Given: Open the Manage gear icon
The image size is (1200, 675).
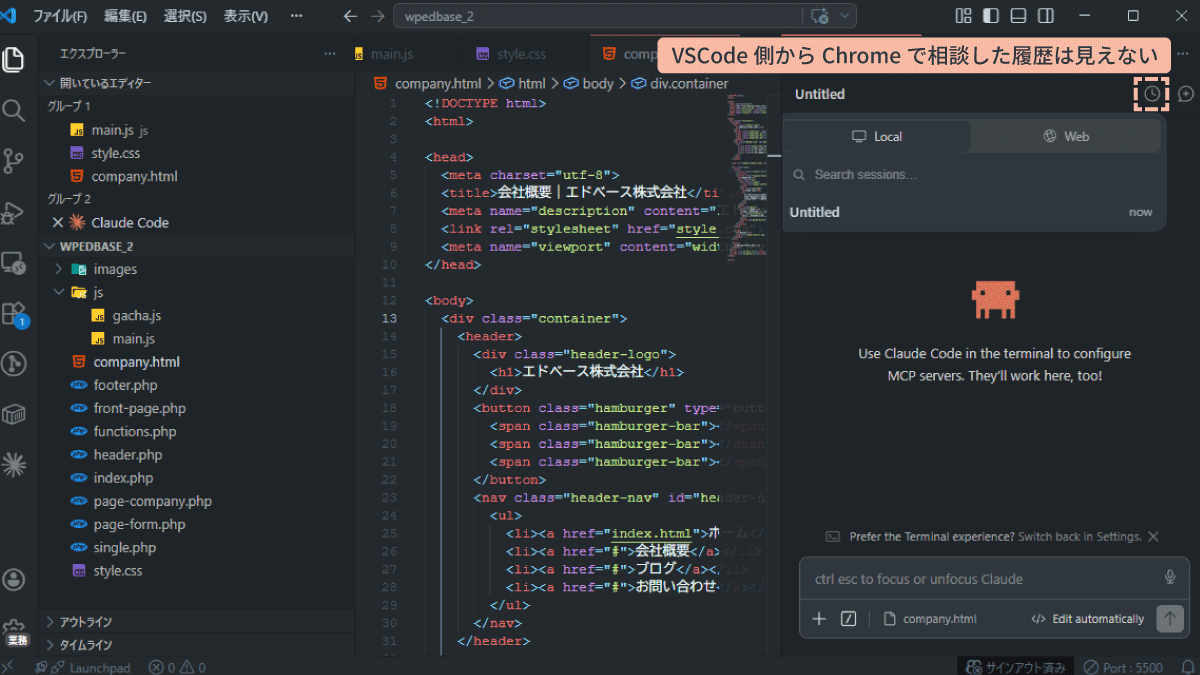Looking at the screenshot, I should click(14, 629).
